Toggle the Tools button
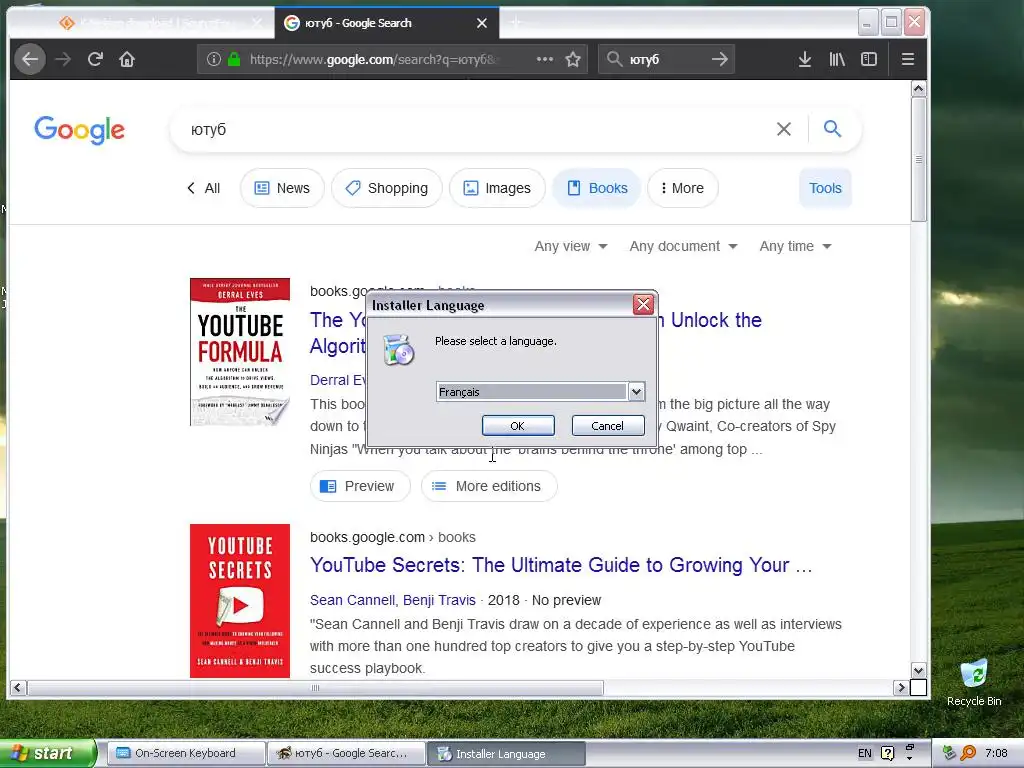The image size is (1024, 768). [825, 188]
